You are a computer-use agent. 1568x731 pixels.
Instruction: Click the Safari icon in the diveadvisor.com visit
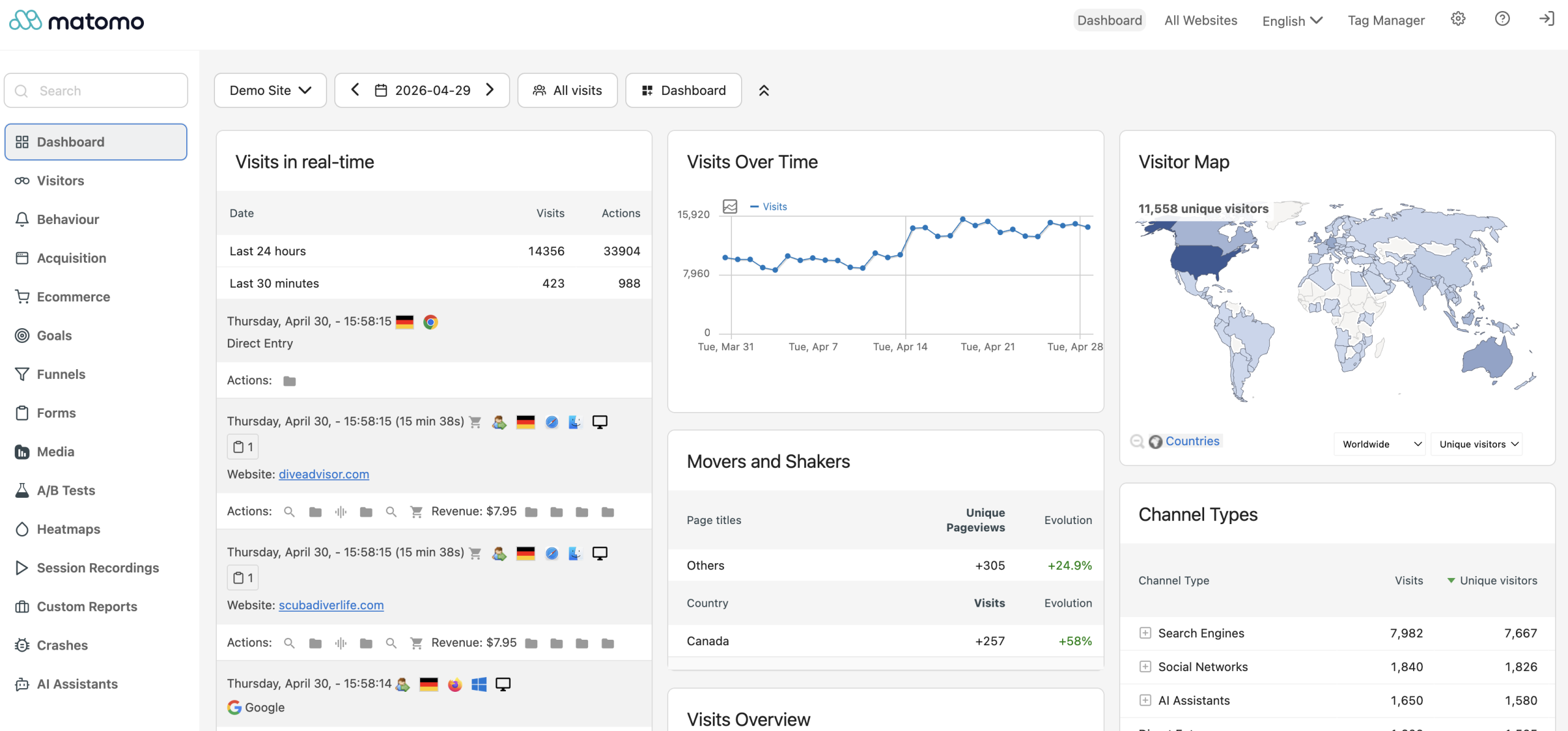(x=552, y=422)
